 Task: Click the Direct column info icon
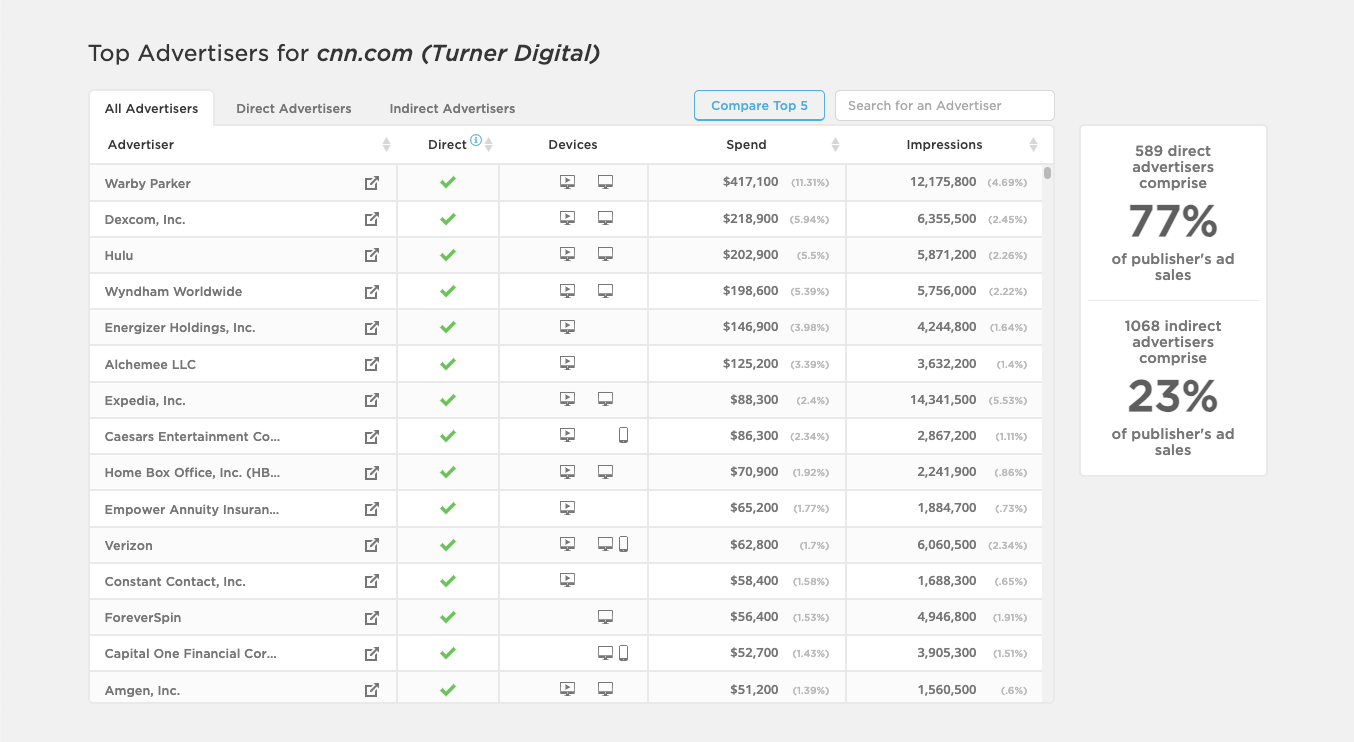click(476, 141)
